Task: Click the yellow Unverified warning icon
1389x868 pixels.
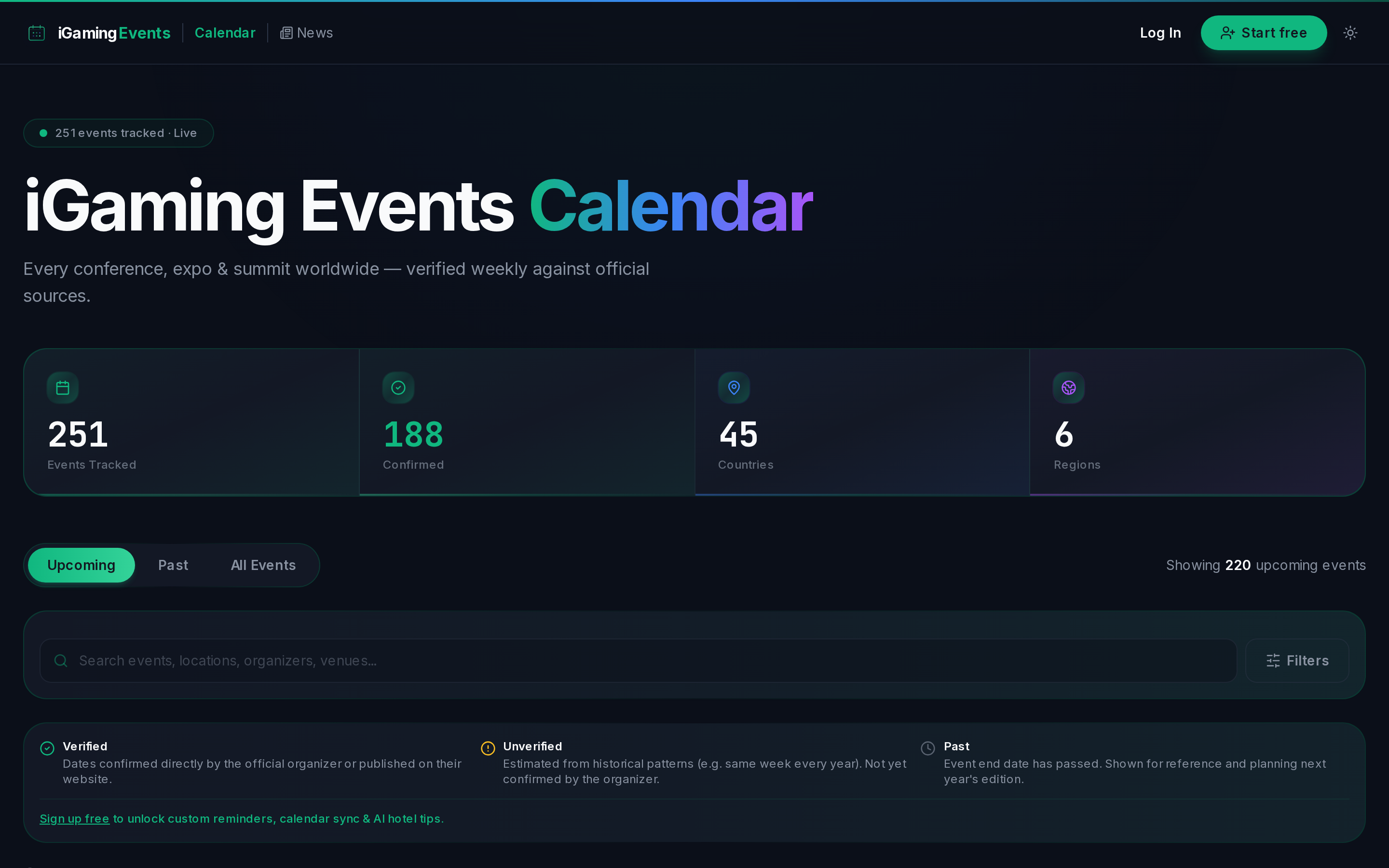Action: (488, 748)
